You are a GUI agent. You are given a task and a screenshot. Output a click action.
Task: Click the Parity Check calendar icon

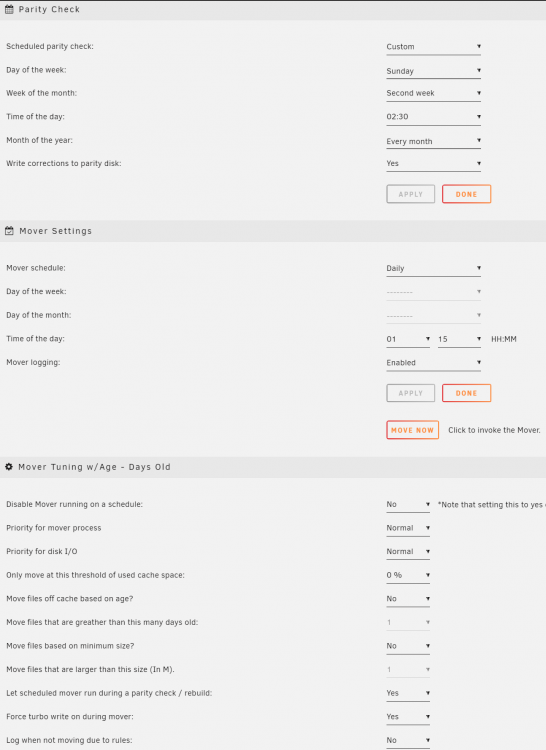pos(9,9)
